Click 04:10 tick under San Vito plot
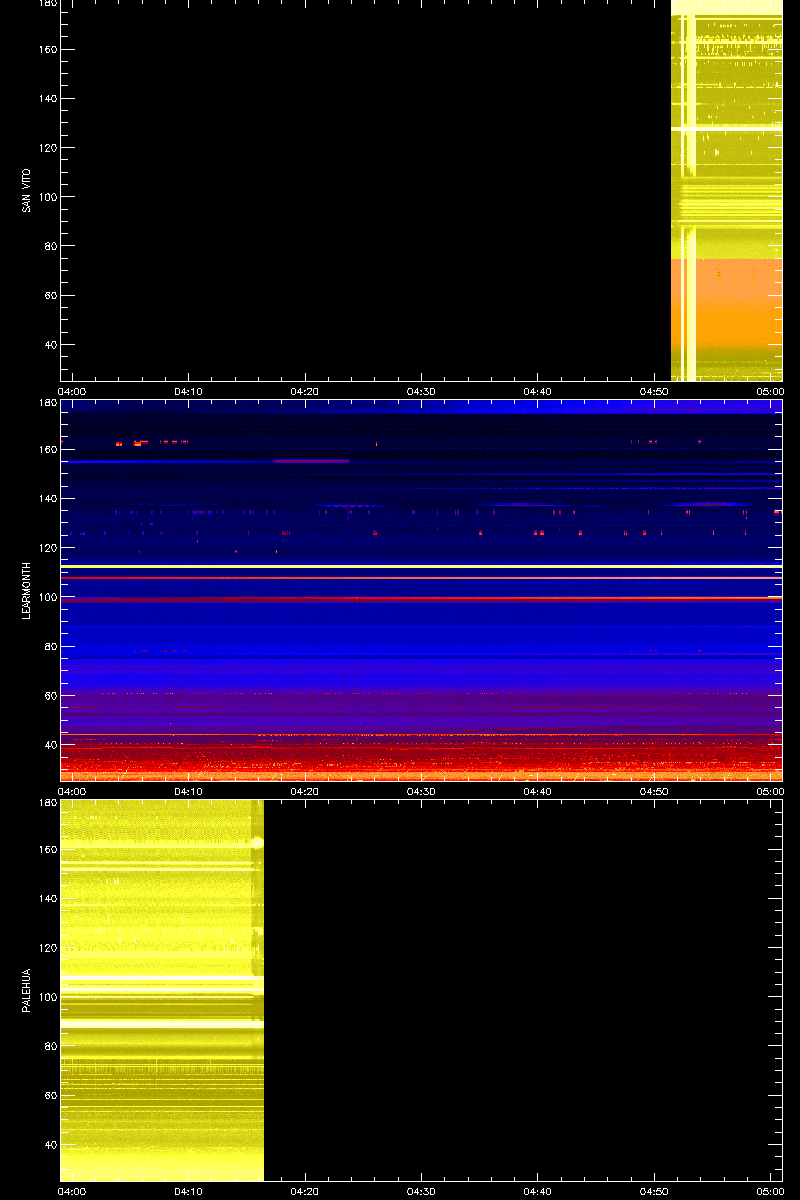800x1200 pixels. 189,391
